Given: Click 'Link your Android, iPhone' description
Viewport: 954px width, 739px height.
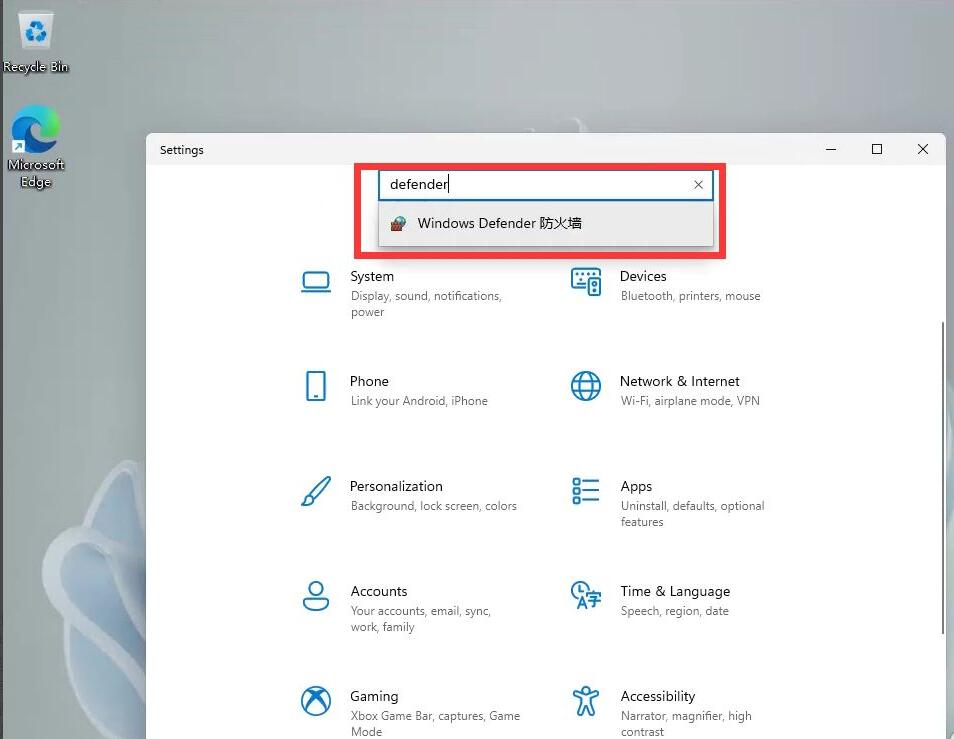Looking at the screenshot, I should [419, 401].
